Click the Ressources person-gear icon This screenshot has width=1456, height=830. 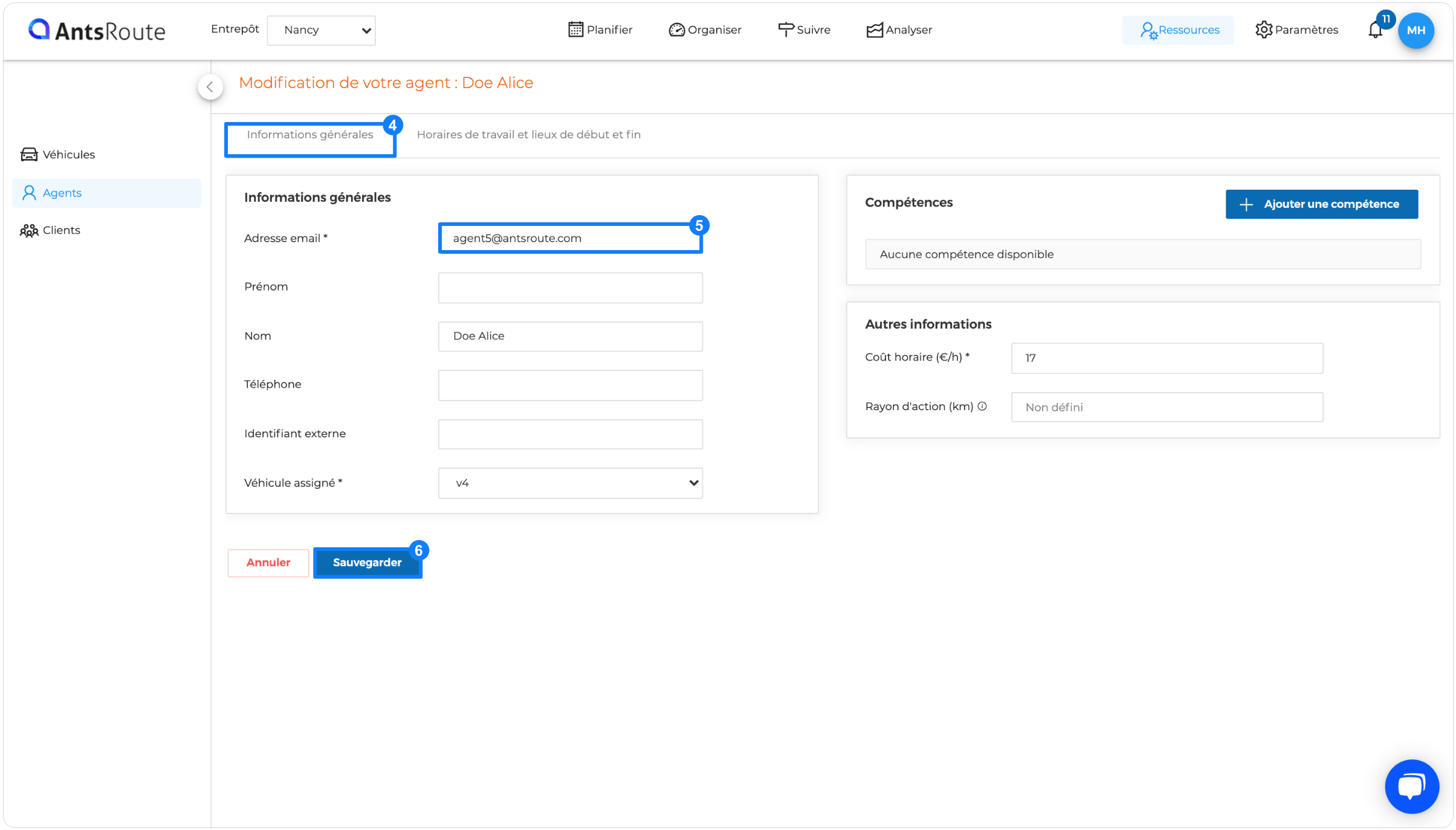point(1148,30)
